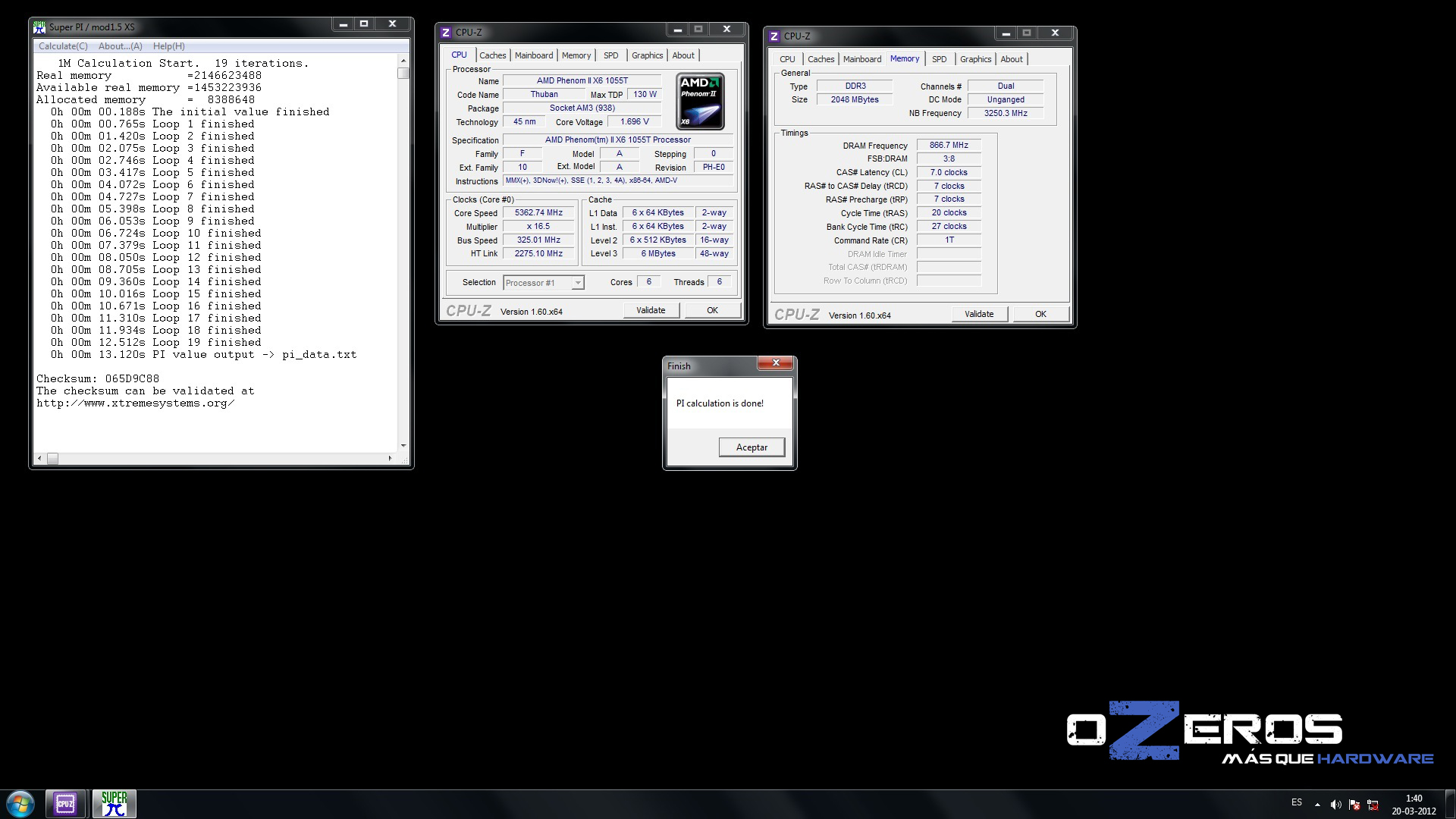Click CPU-Z taskbar icon
Image resolution: width=1456 pixels, height=819 pixels.
point(65,804)
